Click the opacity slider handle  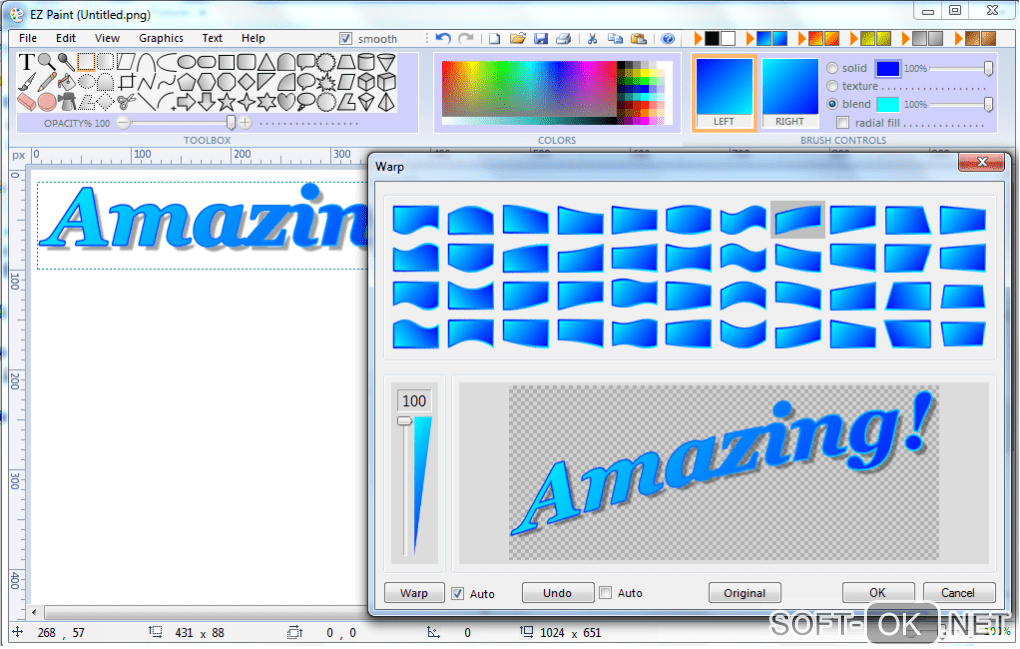230,122
